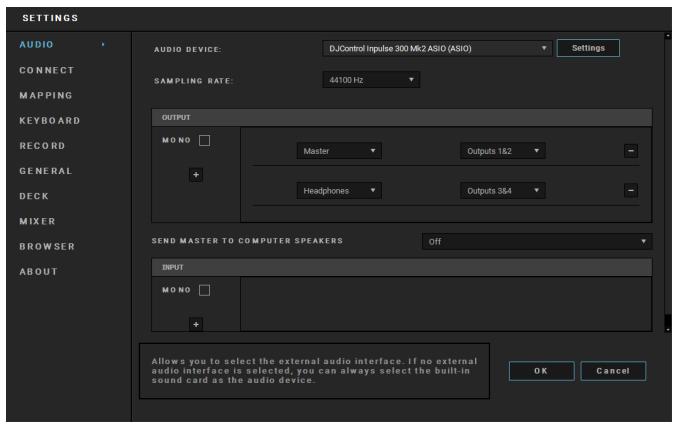The height and width of the screenshot is (426, 673).
Task: Open the Headphones channel dropdown
Action: pos(339,190)
